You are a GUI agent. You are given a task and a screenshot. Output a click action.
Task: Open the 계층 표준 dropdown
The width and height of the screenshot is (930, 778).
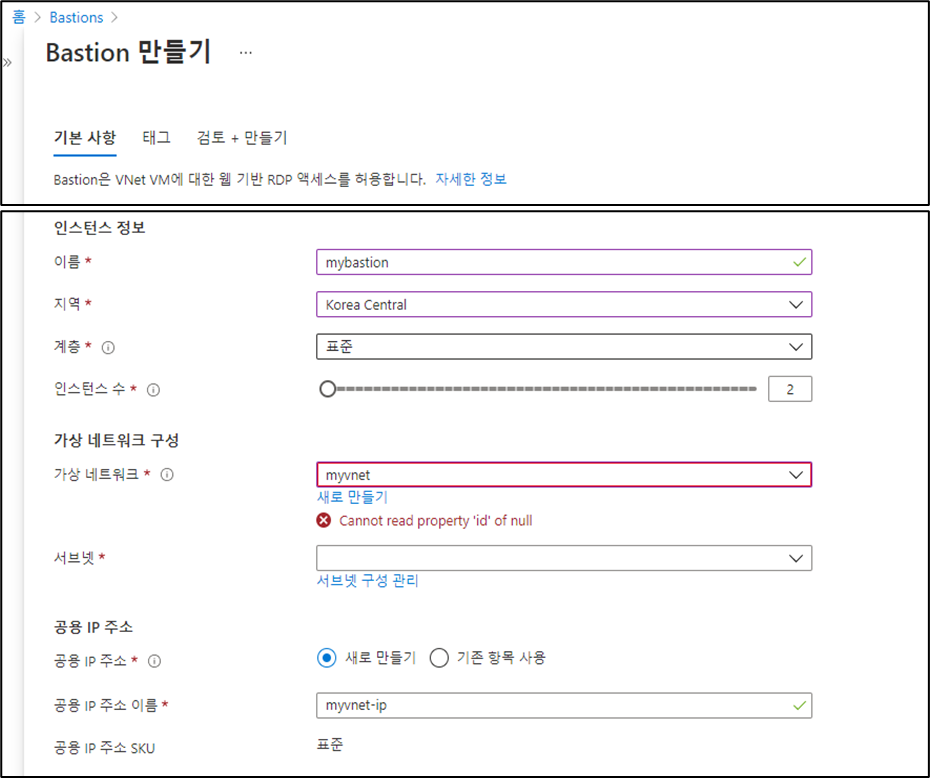[x=564, y=346]
